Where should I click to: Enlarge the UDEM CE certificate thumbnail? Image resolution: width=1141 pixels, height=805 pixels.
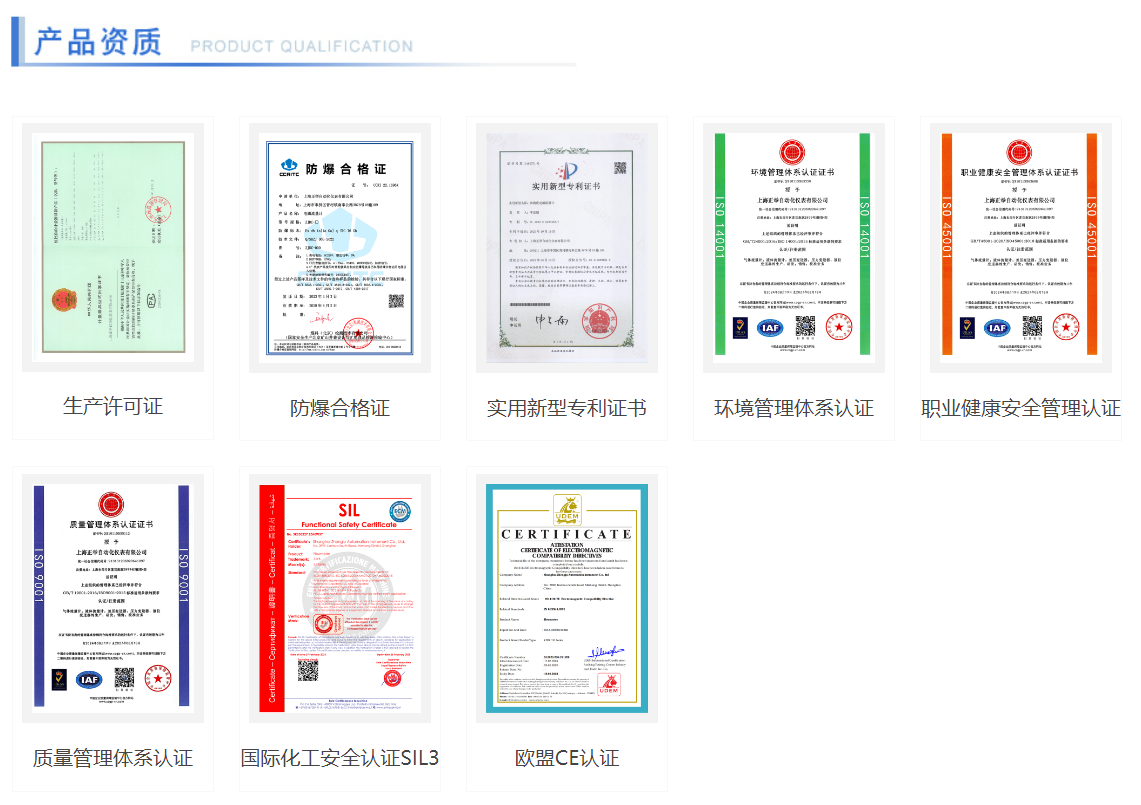point(567,598)
